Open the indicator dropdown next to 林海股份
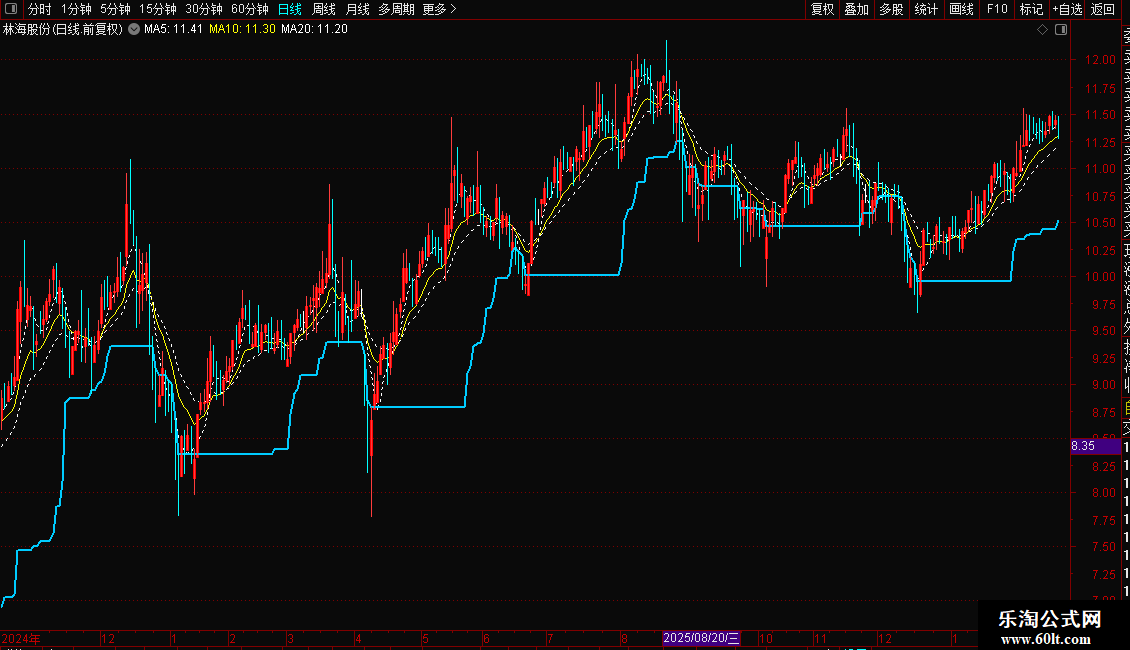1130x650 pixels. [x=134, y=29]
